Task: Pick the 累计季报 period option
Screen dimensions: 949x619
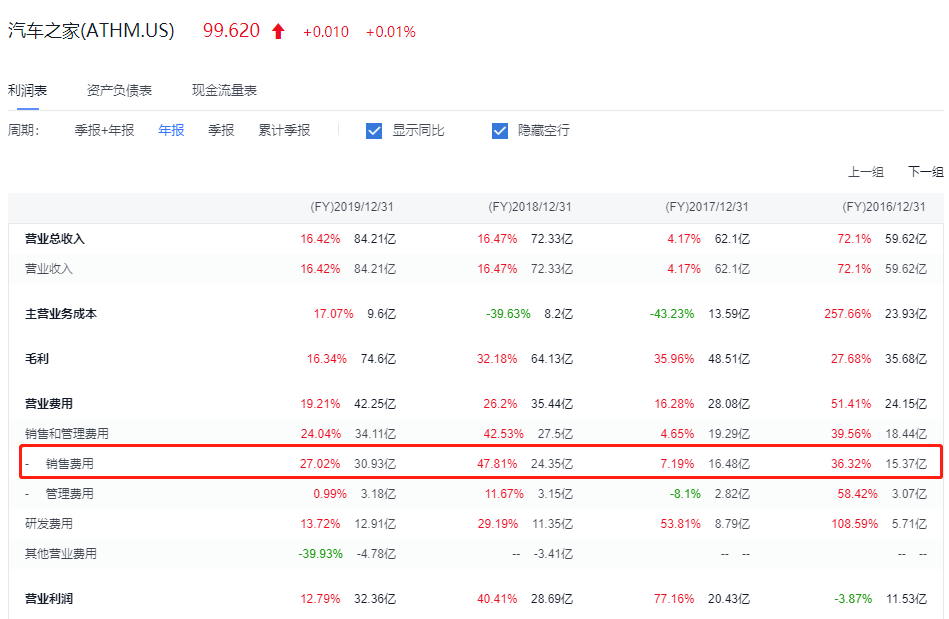Action: (x=284, y=130)
